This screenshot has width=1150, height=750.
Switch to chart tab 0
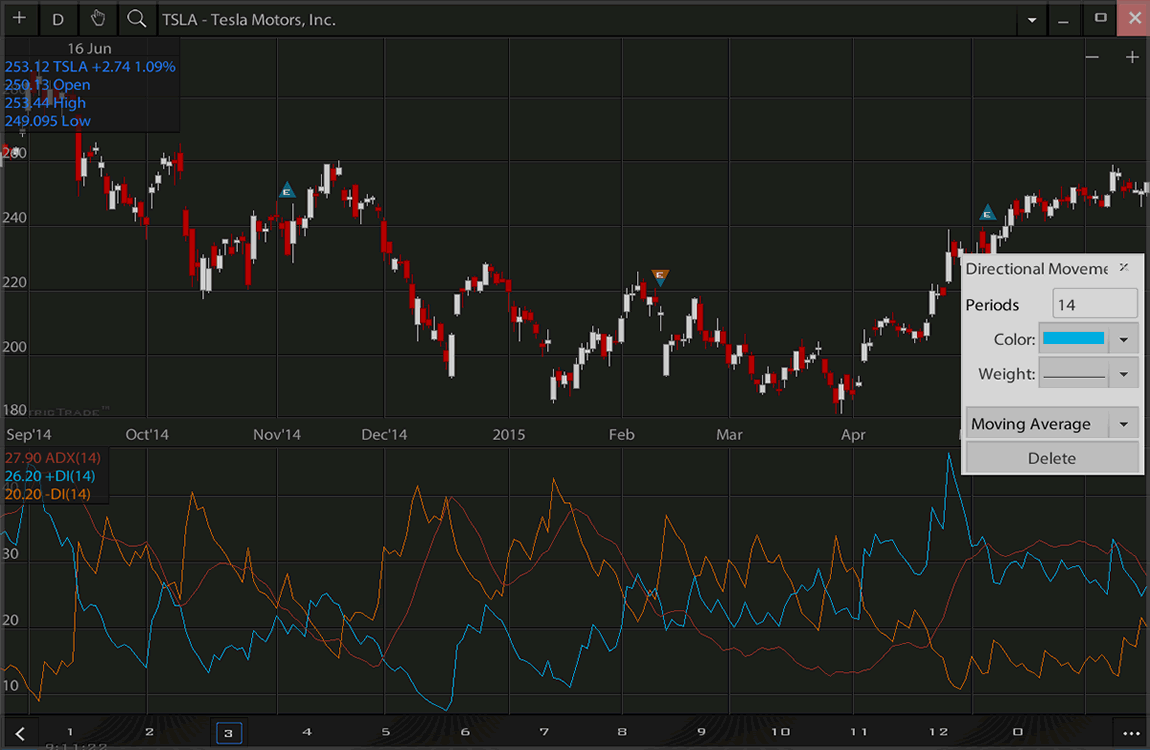tap(1017, 732)
